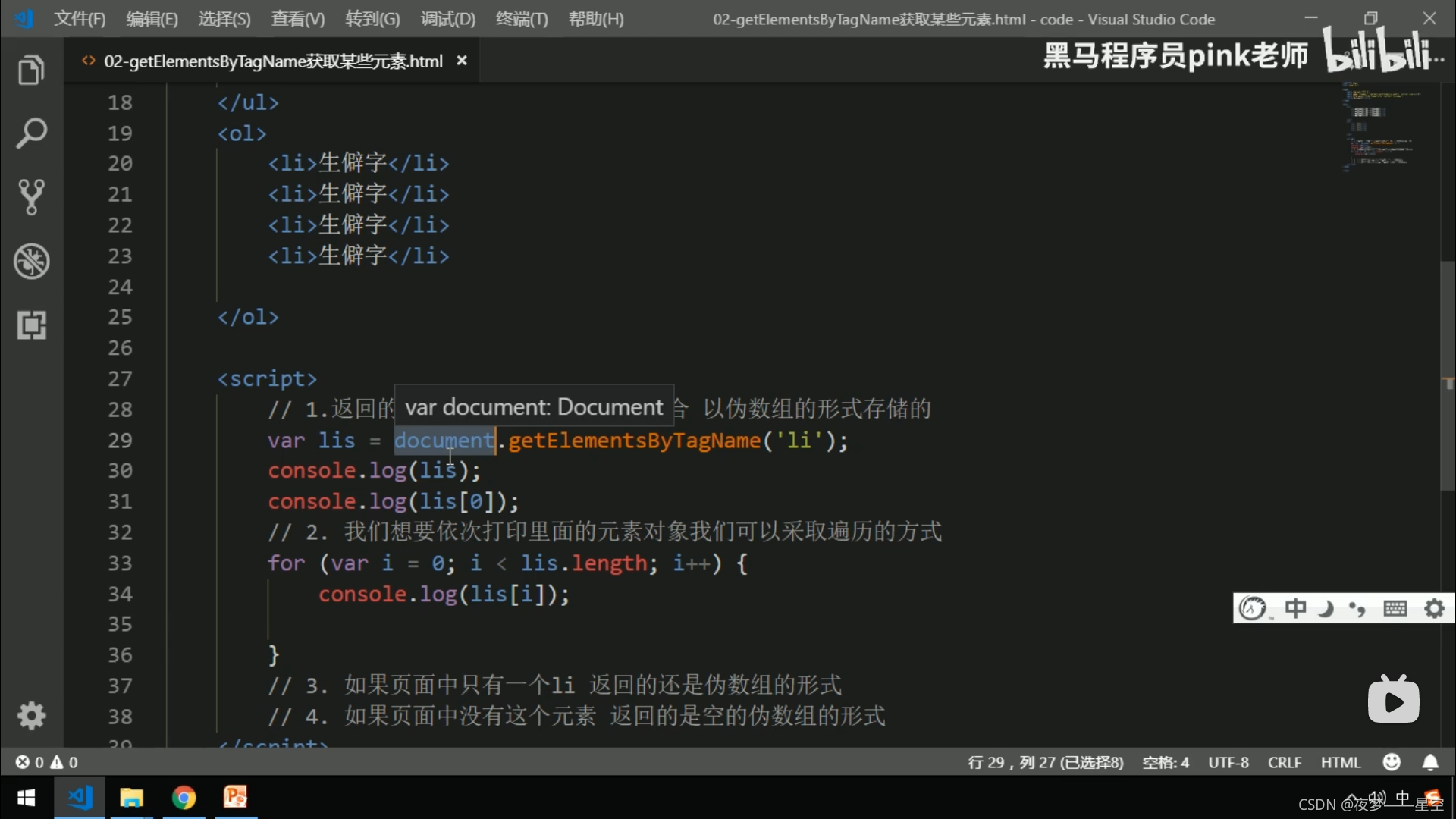Open notifications bell in status bar

tap(1430, 762)
